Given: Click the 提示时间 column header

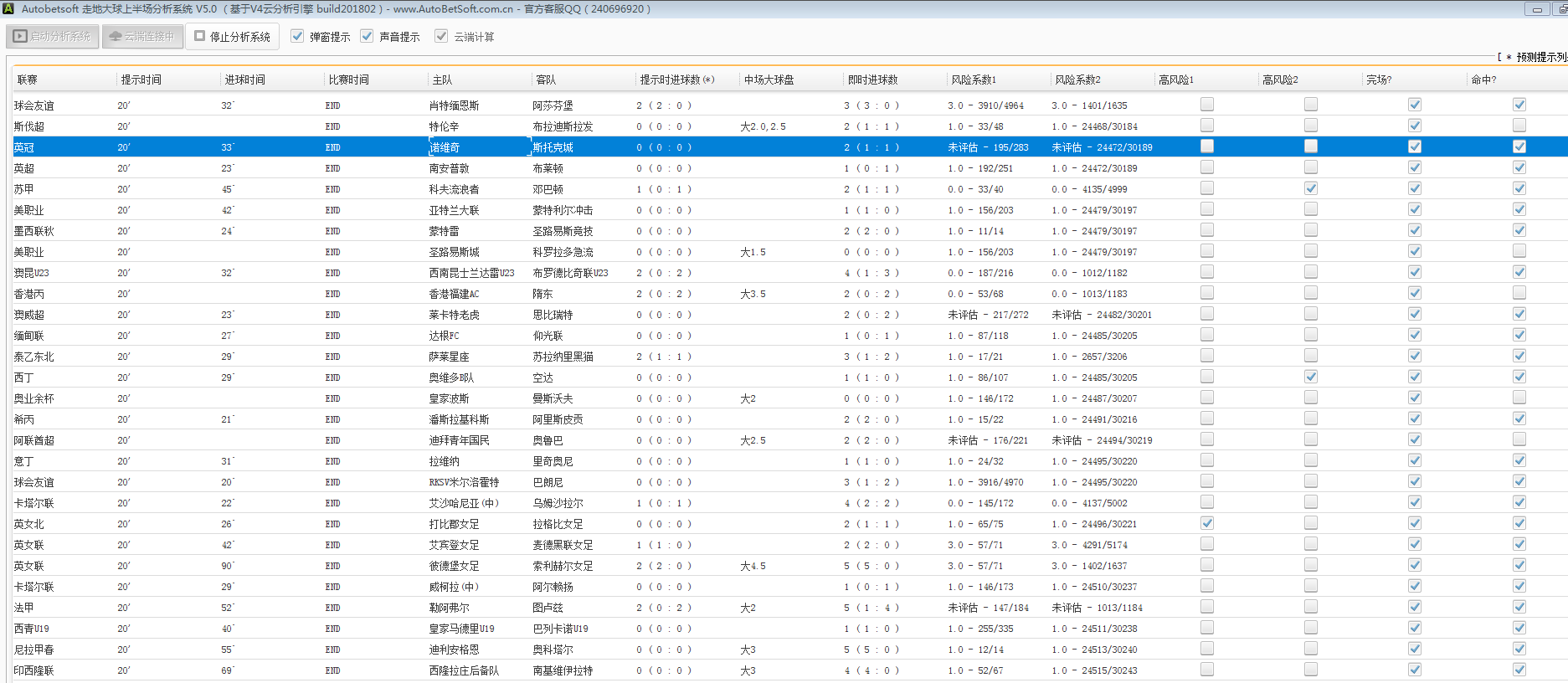Looking at the screenshot, I should pyautogui.click(x=141, y=80).
